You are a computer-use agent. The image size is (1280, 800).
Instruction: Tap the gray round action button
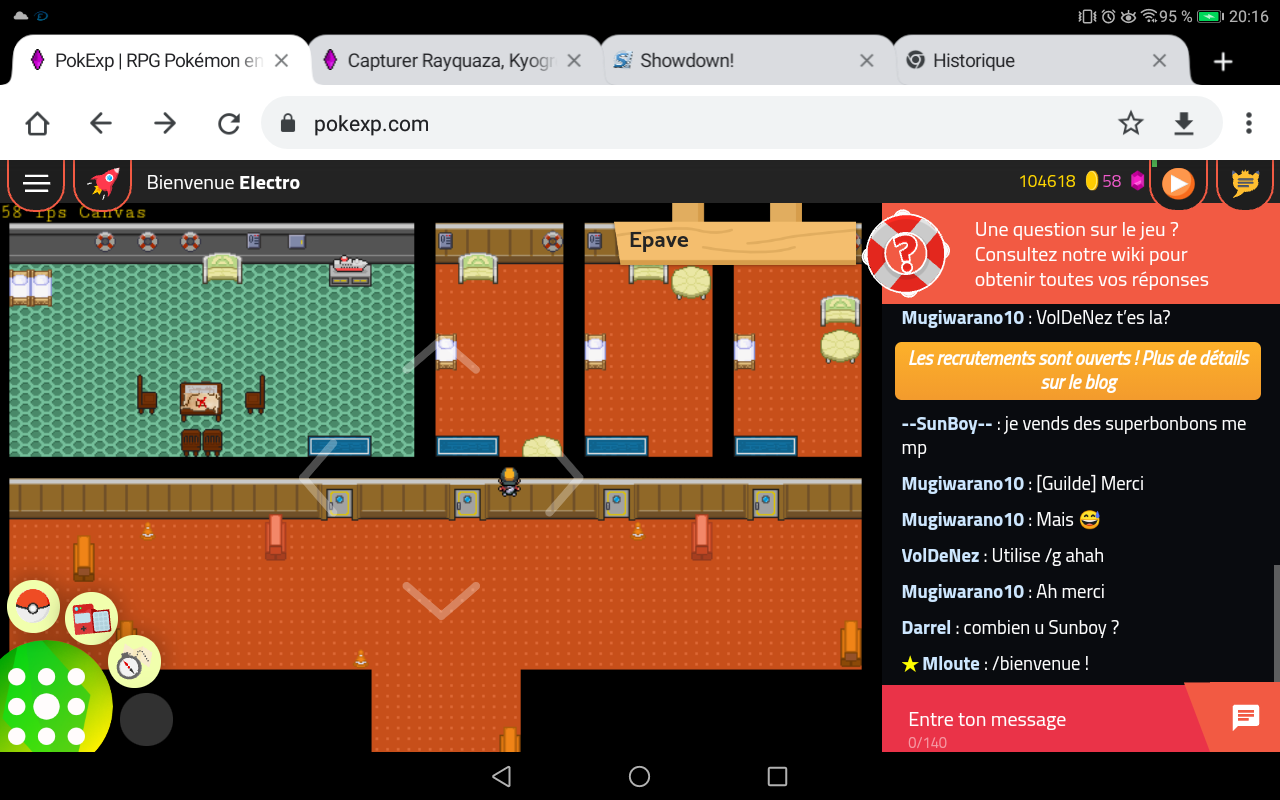[x=146, y=719]
